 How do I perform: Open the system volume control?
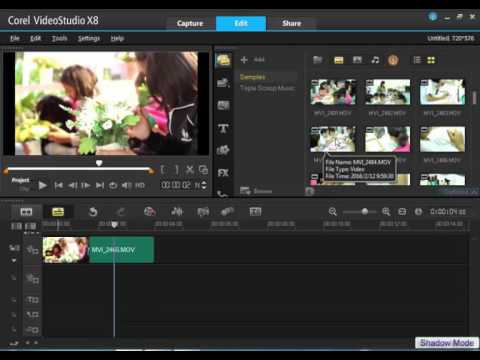[126, 185]
